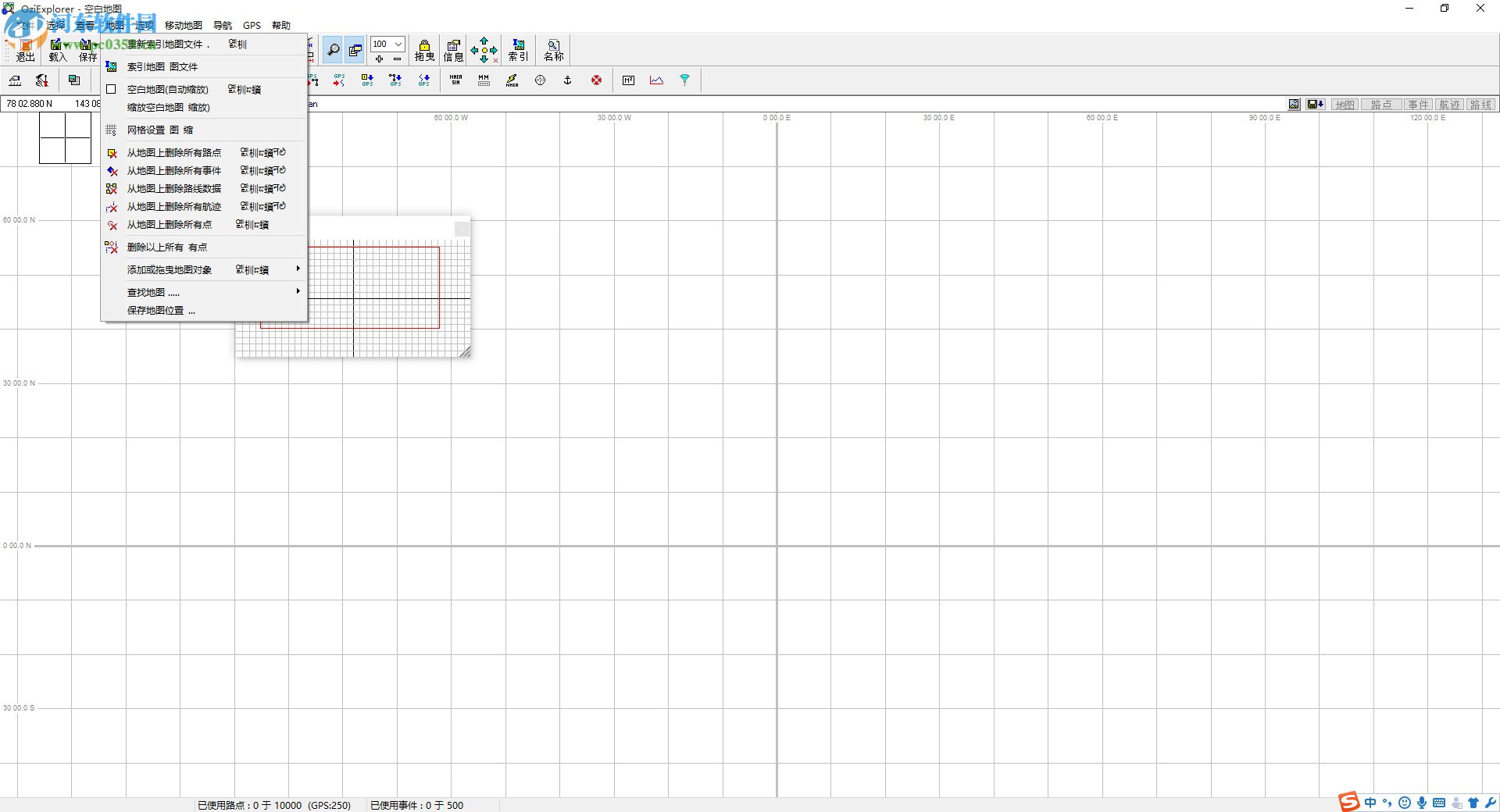Viewport: 1500px width, 812px height.
Task: Select 从地图上删除所有路点 menu entry
Action: 204,152
